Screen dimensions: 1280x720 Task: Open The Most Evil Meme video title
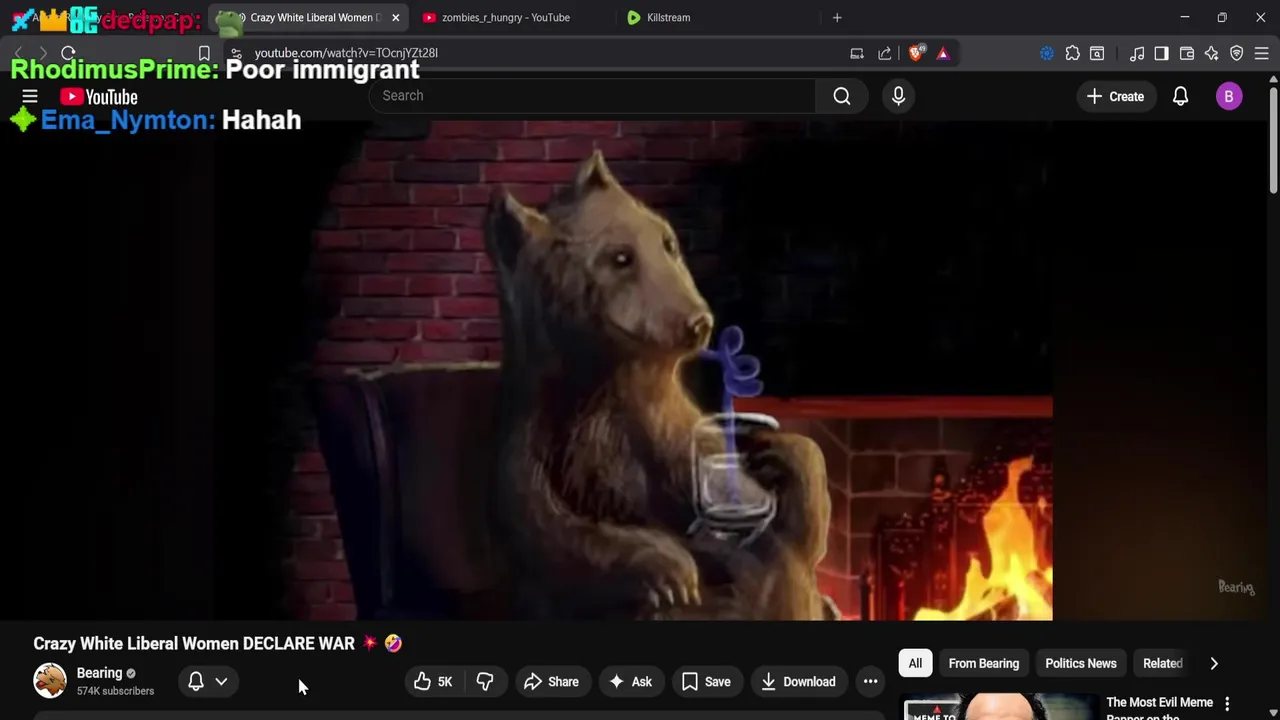pos(1159,708)
